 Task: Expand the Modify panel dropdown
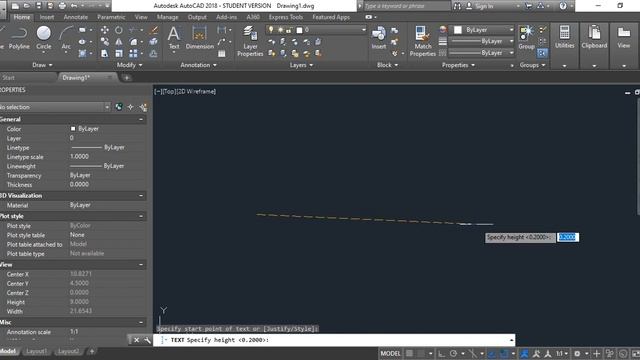pos(129,65)
